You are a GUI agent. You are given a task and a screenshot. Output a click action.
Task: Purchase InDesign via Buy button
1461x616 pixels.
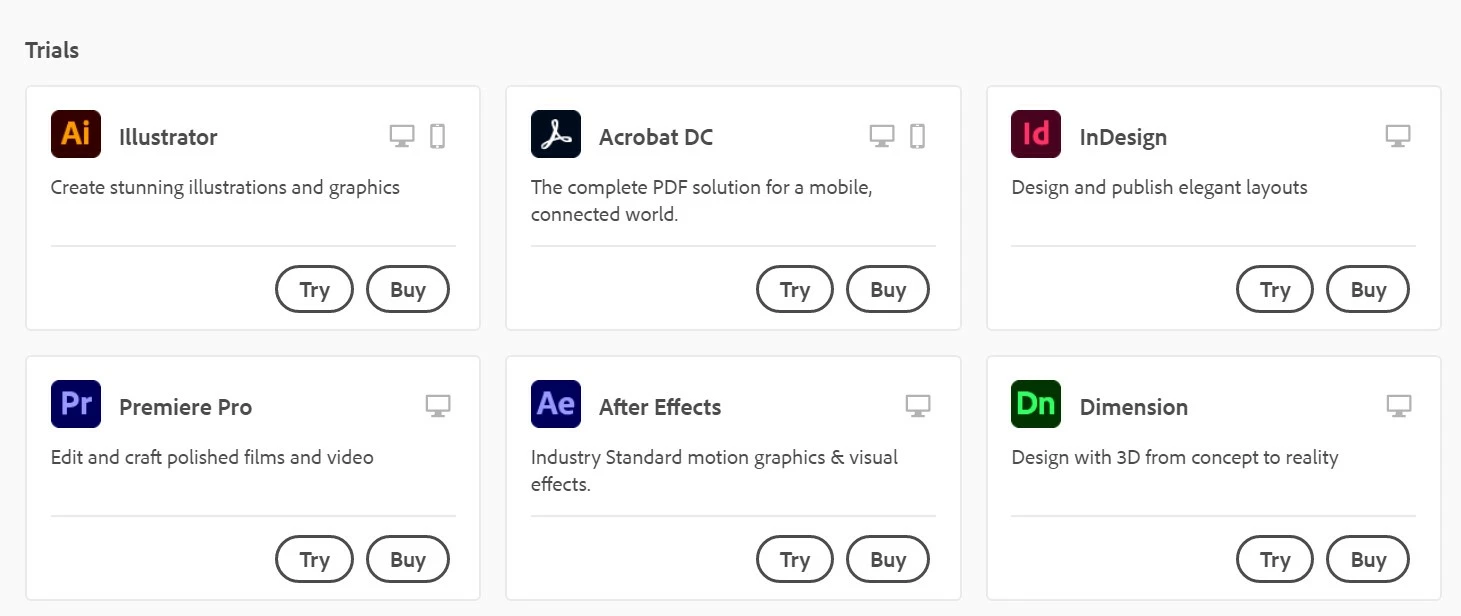(x=1368, y=289)
